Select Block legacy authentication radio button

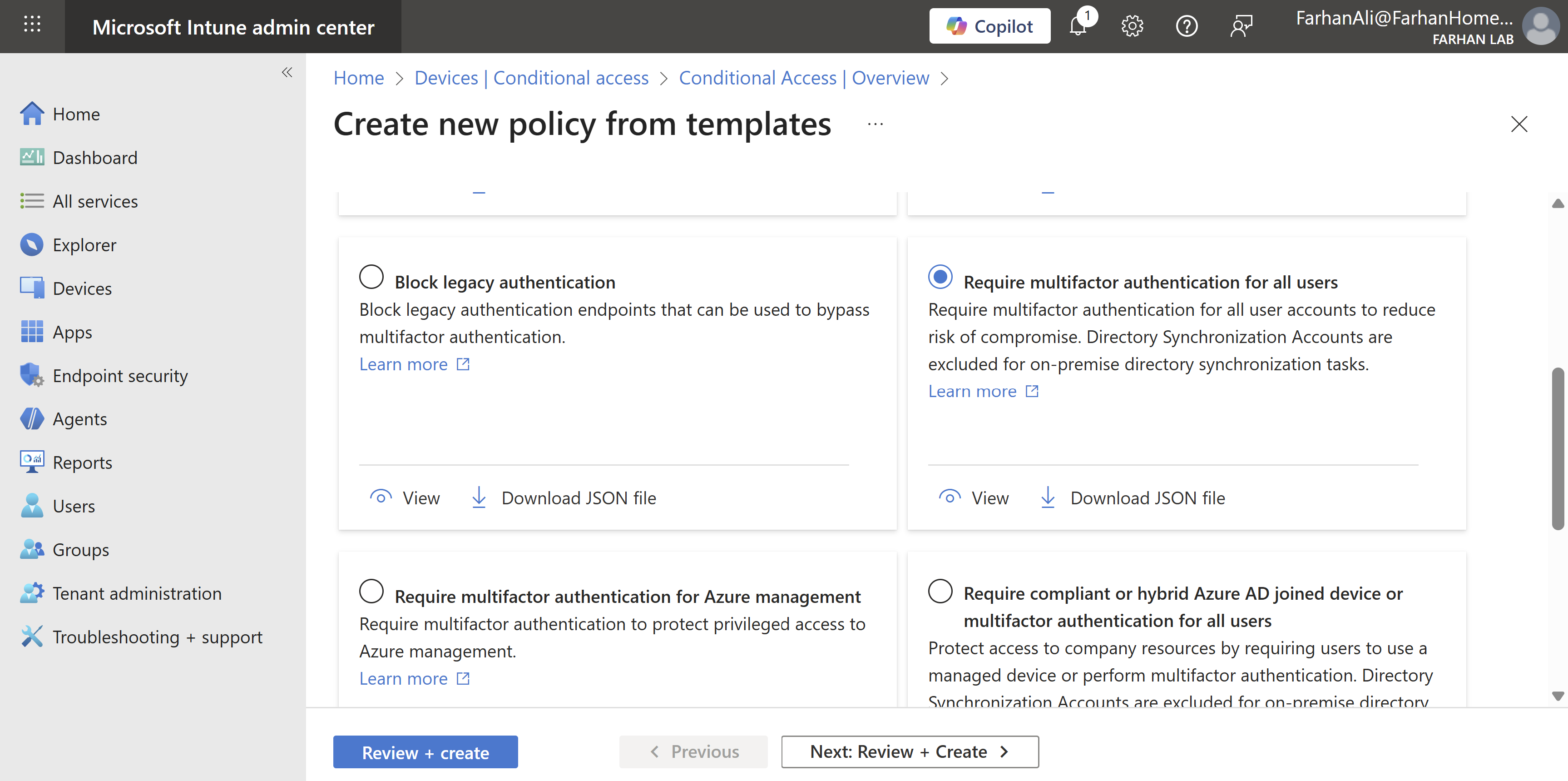pos(371,277)
